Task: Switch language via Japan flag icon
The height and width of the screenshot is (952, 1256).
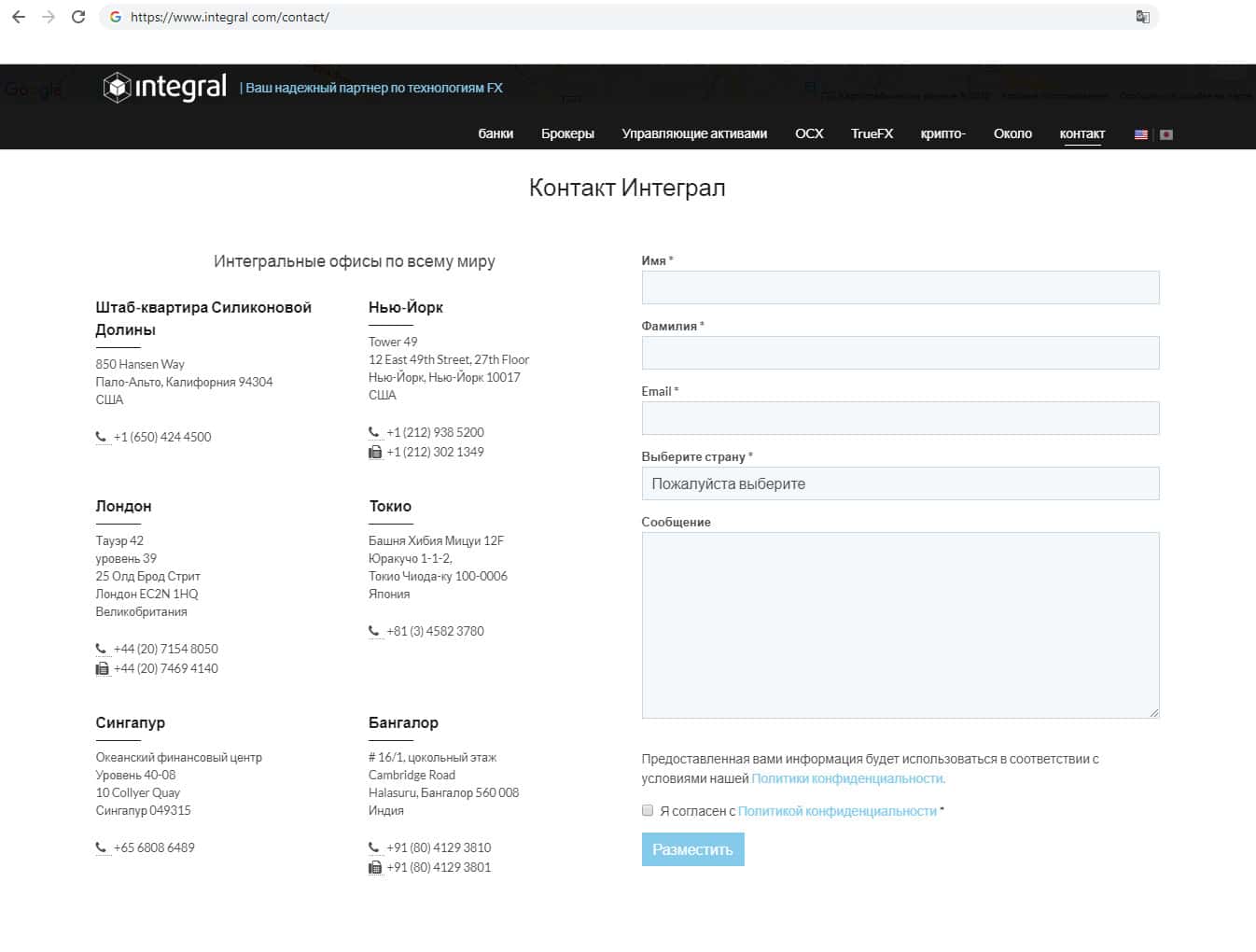Action: coord(1165,134)
